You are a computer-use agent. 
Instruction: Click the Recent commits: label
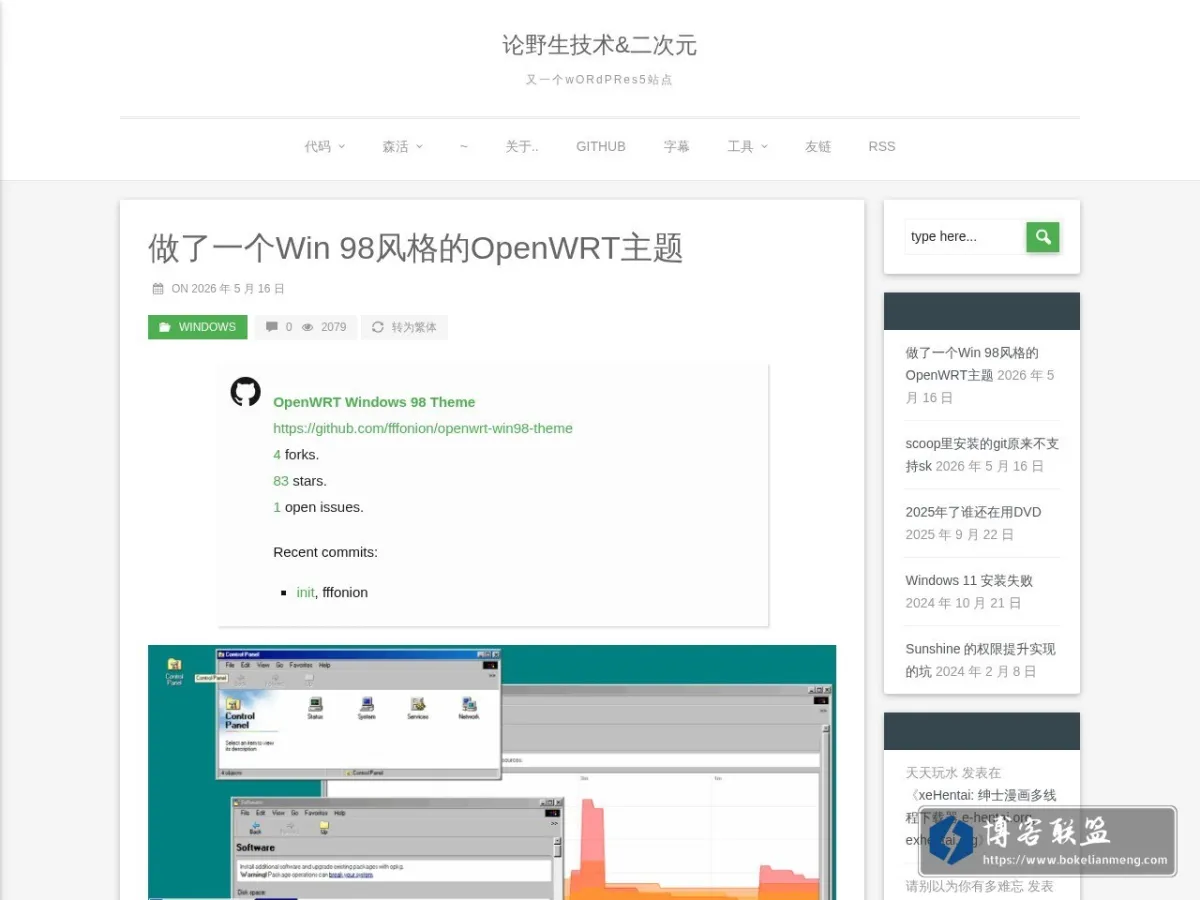coord(325,552)
